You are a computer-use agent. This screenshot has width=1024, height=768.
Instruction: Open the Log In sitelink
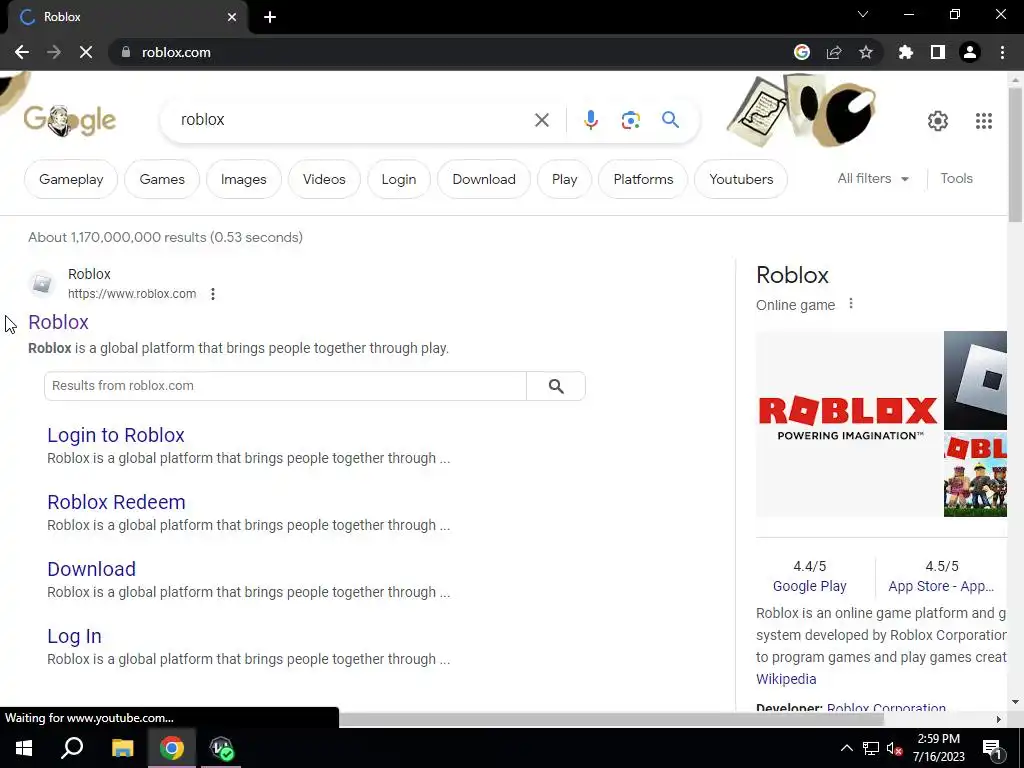[74, 636]
